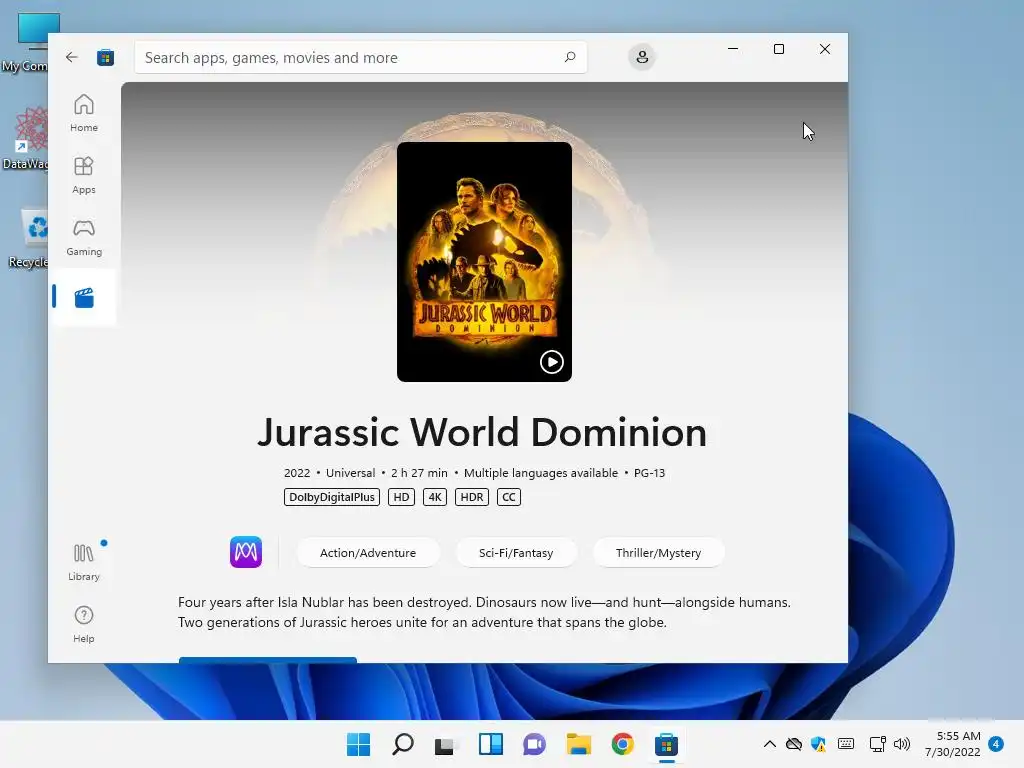This screenshot has height=768, width=1024.
Task: Click the OneDrive cloud tray icon
Action: [x=793, y=744]
